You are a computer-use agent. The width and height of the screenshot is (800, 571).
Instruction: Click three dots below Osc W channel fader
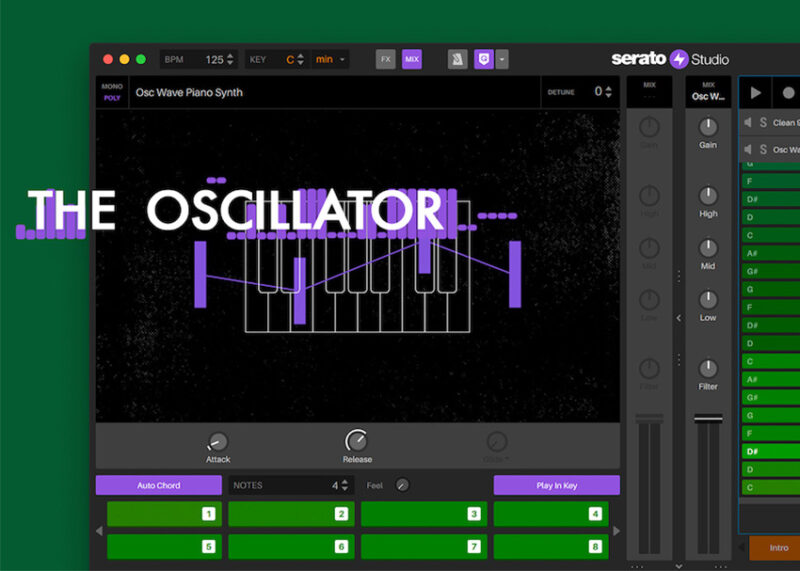(720, 567)
